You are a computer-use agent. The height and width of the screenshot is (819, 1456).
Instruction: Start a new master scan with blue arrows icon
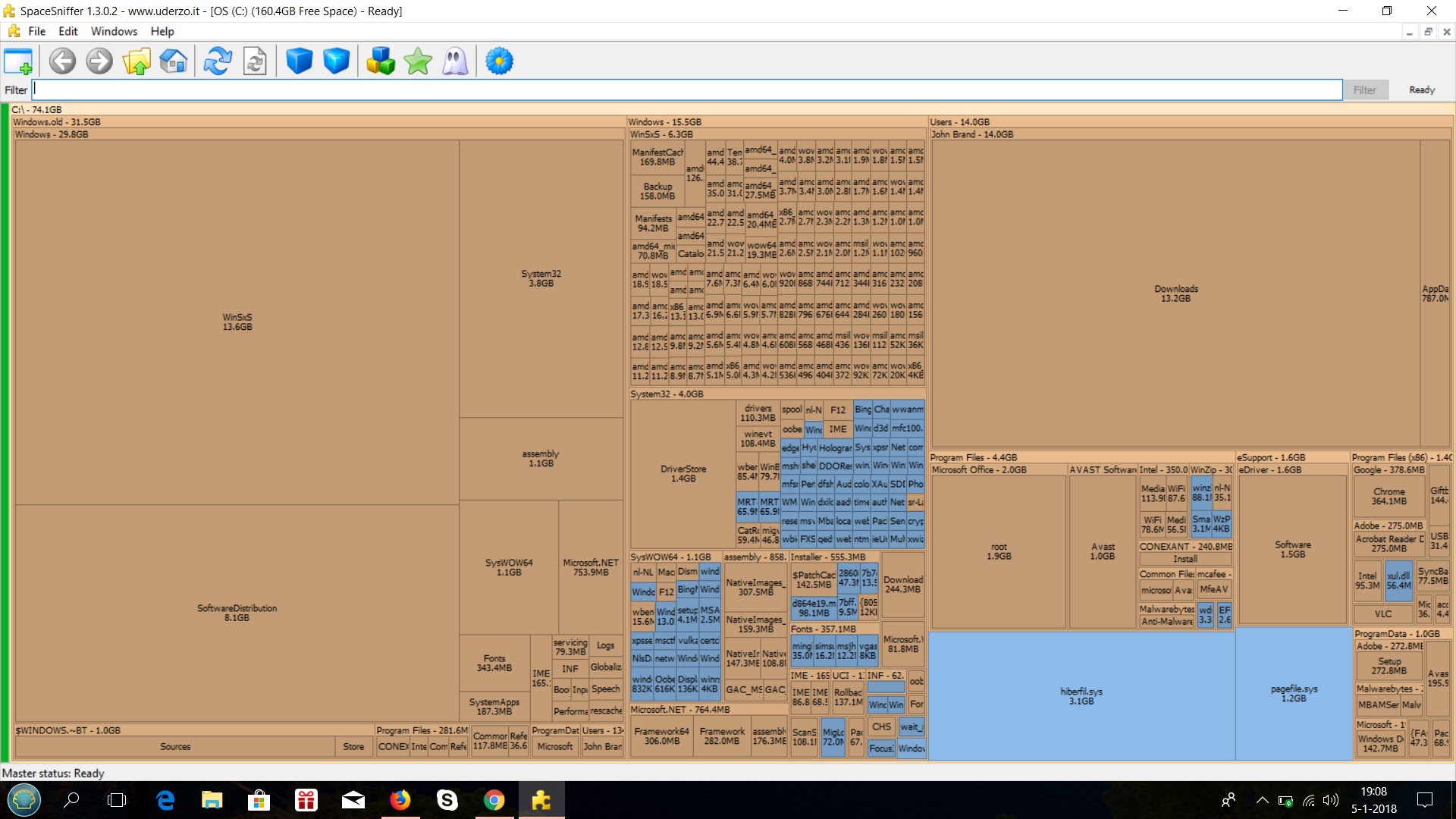218,61
